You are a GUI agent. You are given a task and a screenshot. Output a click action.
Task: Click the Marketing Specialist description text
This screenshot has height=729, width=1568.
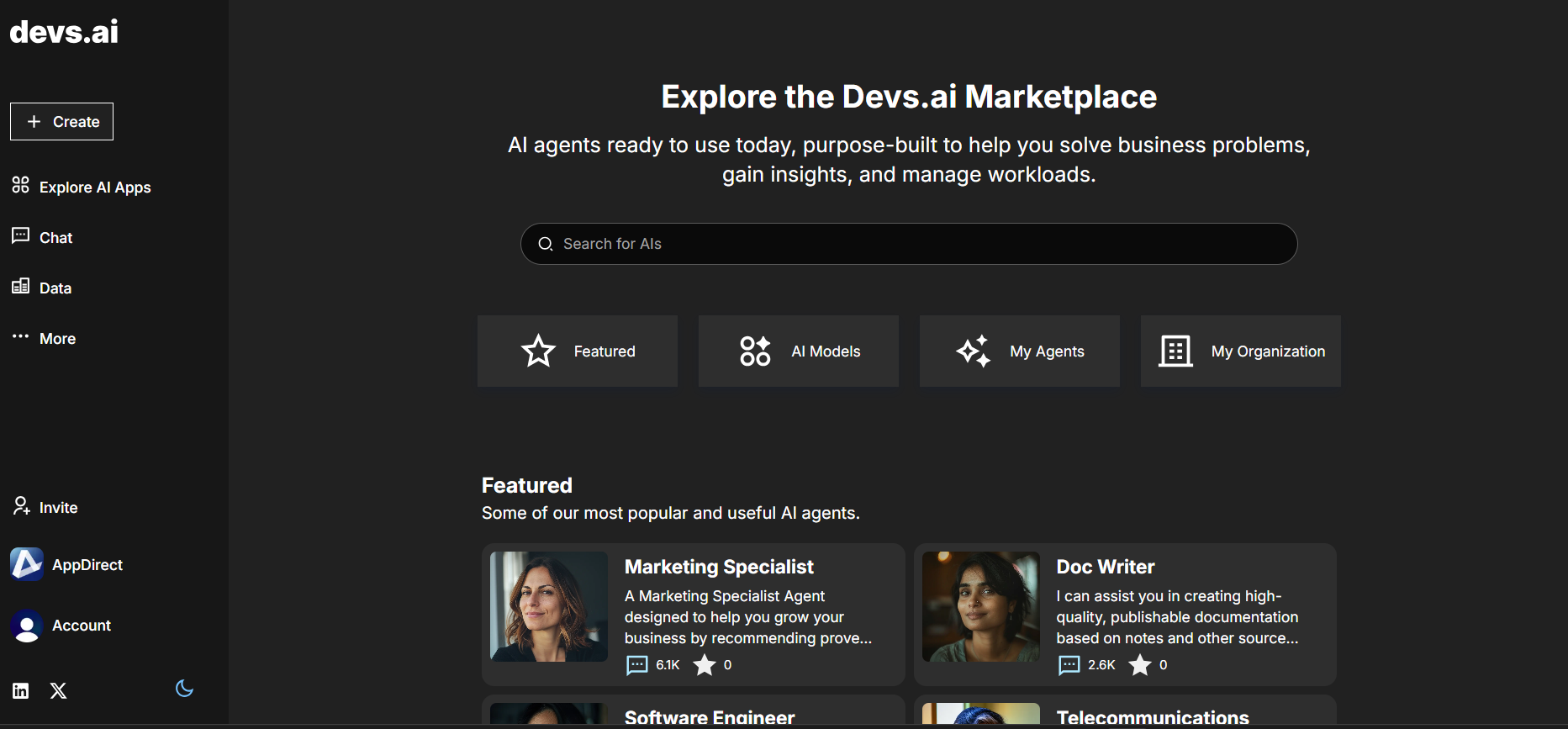point(748,617)
